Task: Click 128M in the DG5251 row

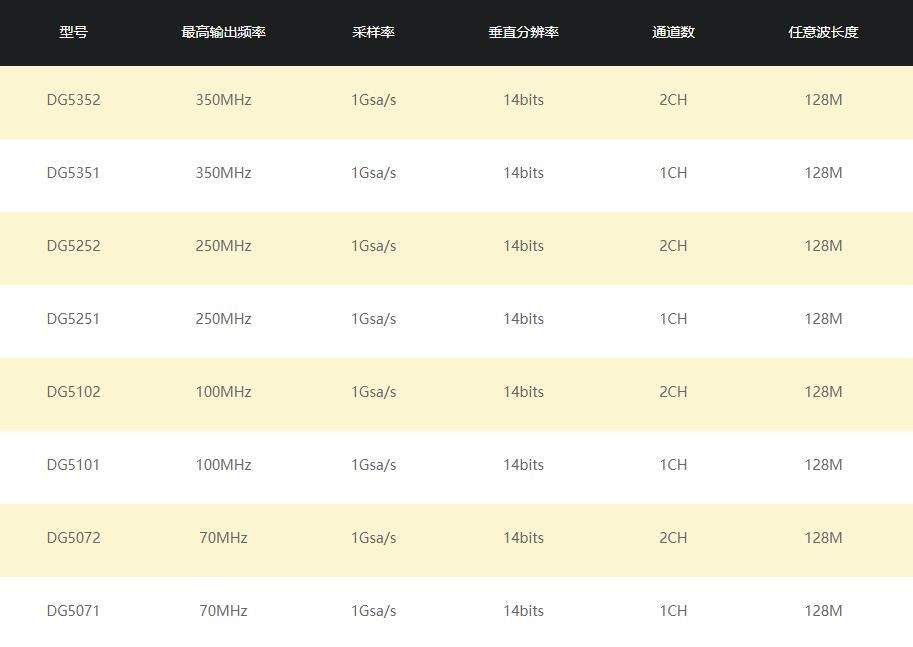Action: click(x=823, y=319)
